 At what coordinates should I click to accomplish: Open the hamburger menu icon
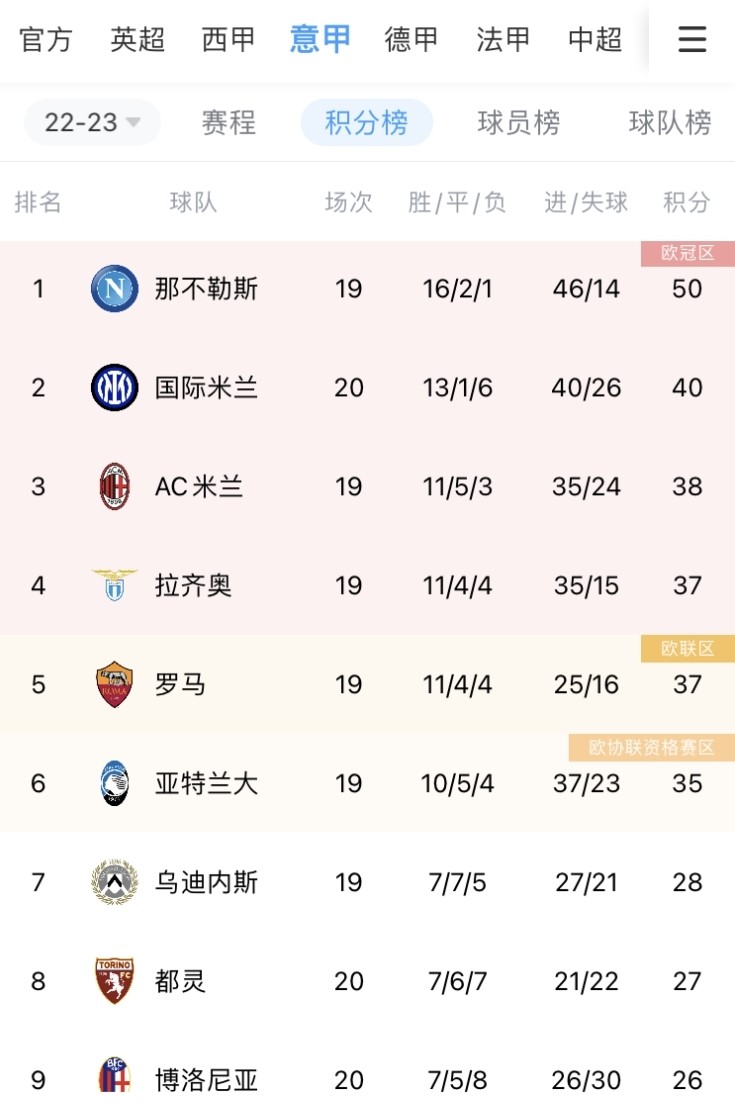click(692, 39)
